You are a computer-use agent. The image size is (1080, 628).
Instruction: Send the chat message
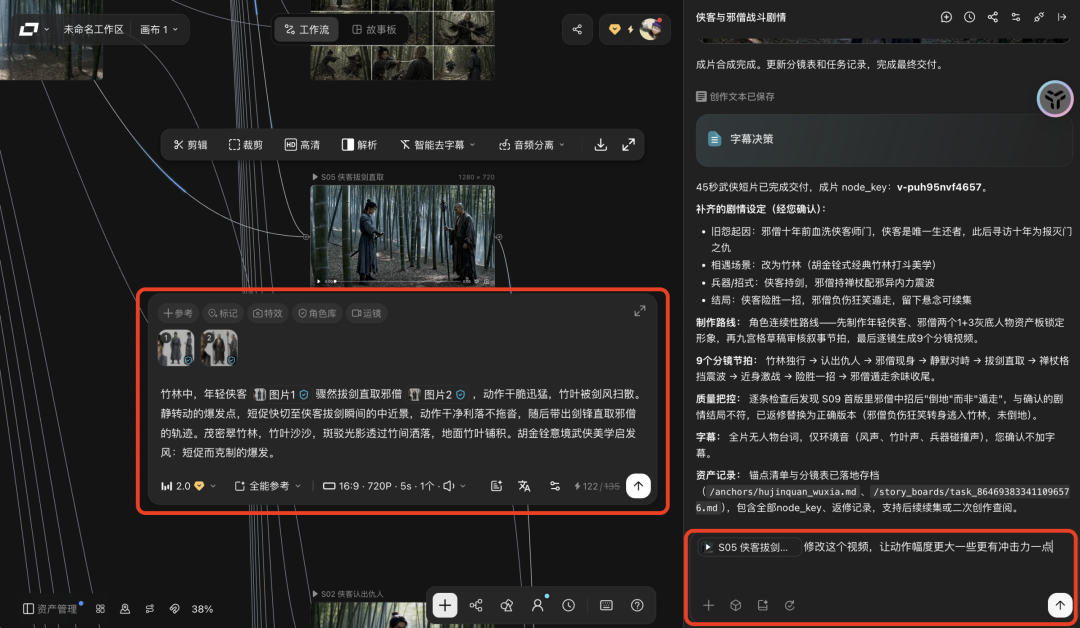point(1060,605)
